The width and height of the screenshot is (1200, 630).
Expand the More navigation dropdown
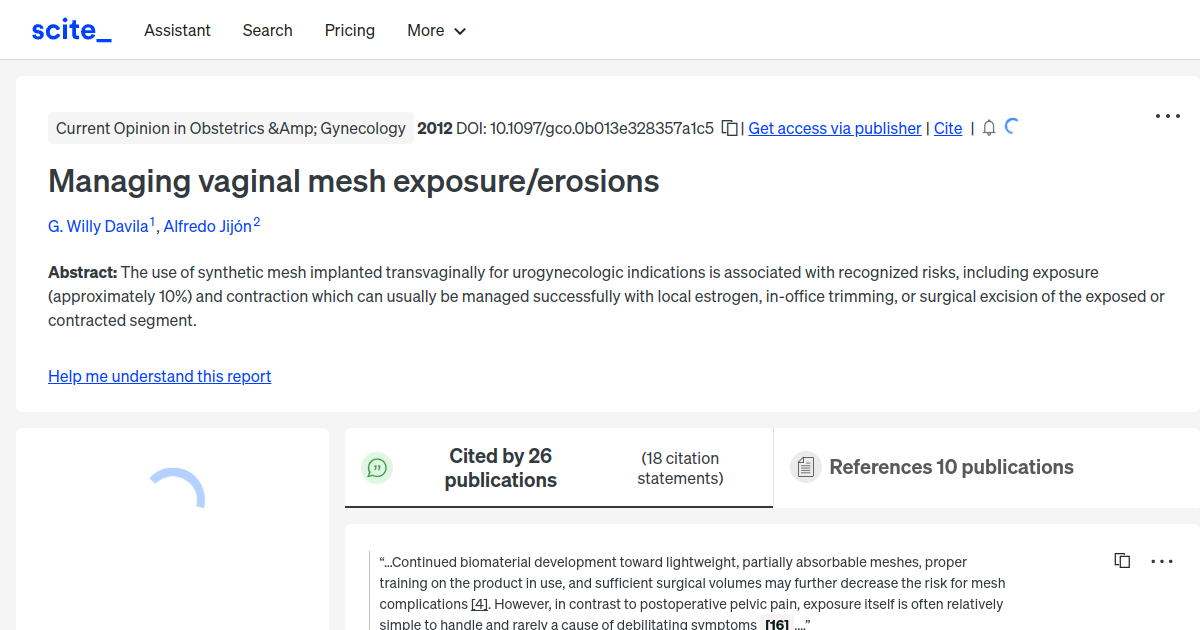pyautogui.click(x=436, y=31)
